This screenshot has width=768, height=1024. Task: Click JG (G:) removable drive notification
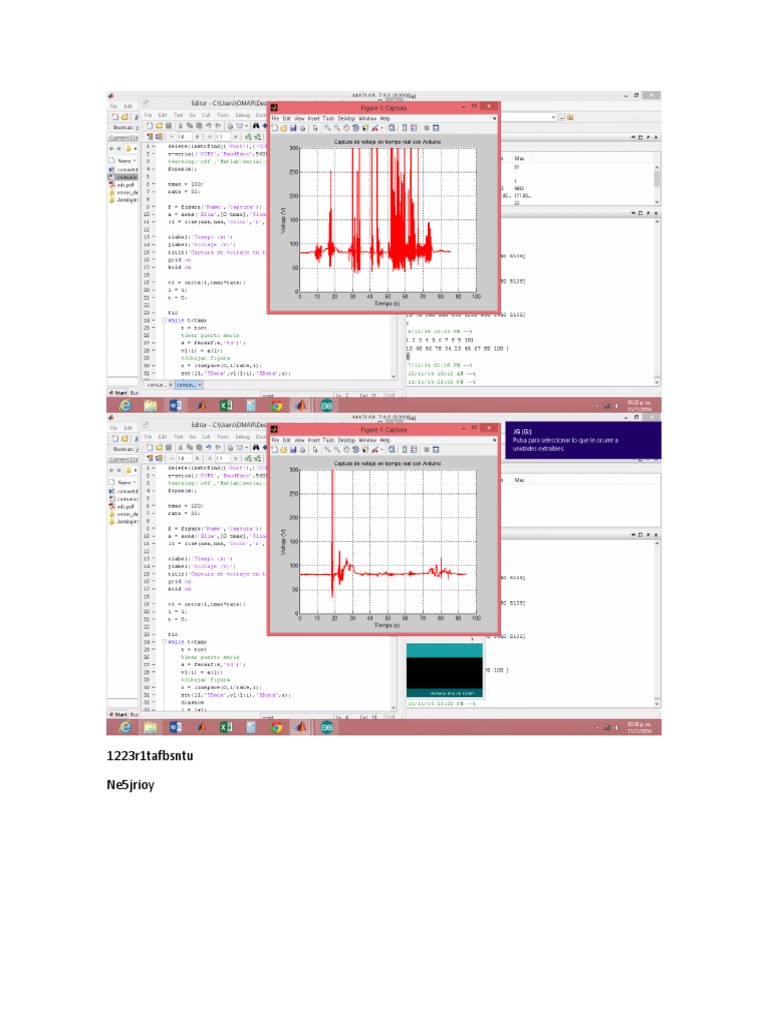click(583, 440)
